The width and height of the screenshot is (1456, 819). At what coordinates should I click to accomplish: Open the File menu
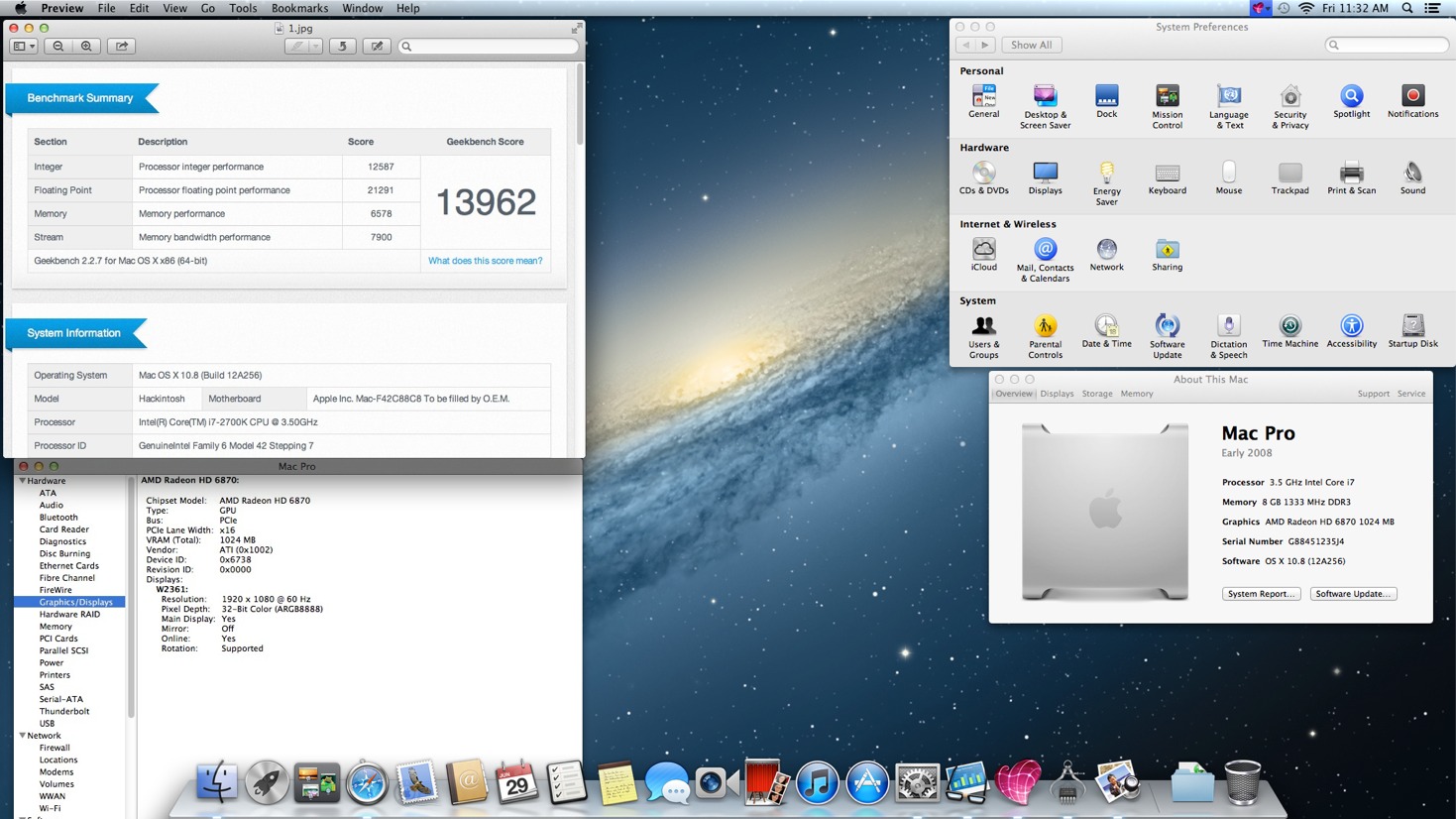[106, 8]
